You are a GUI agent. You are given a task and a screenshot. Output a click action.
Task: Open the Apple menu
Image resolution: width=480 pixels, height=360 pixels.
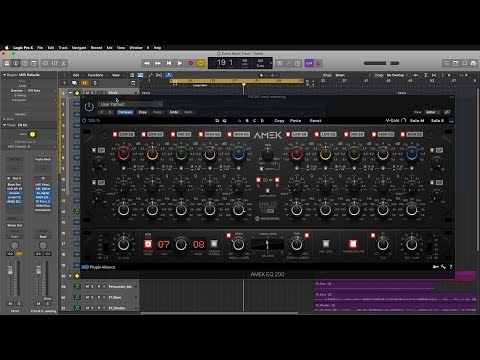click(6, 48)
